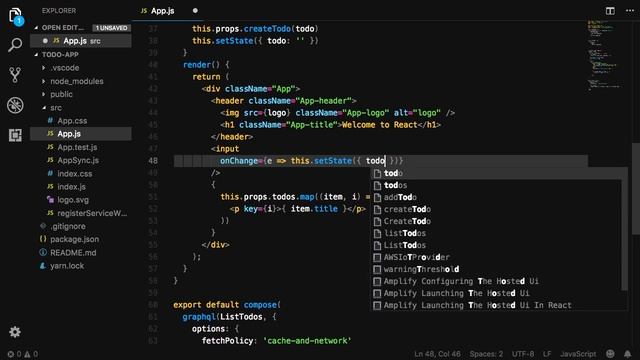
Task: Choose the 'todos' autocomplete suggestion
Action: 497,185
